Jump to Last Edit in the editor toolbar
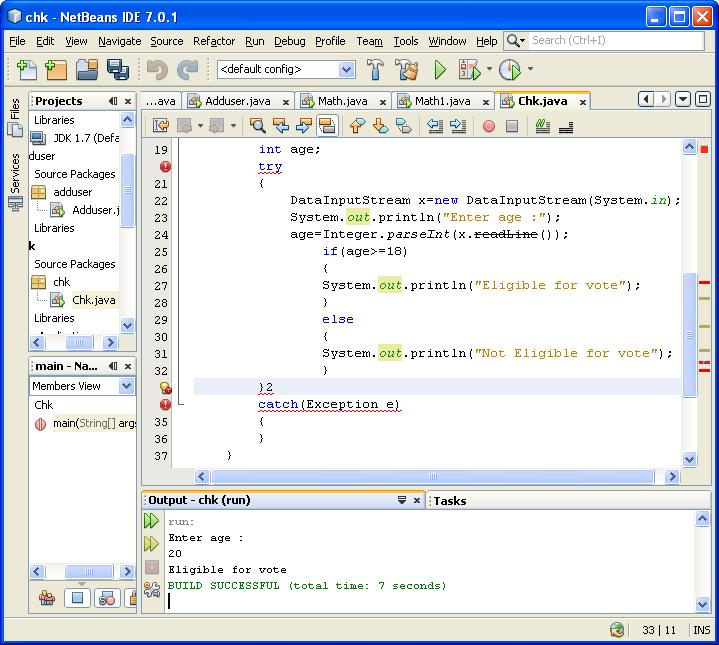 click(x=161, y=126)
